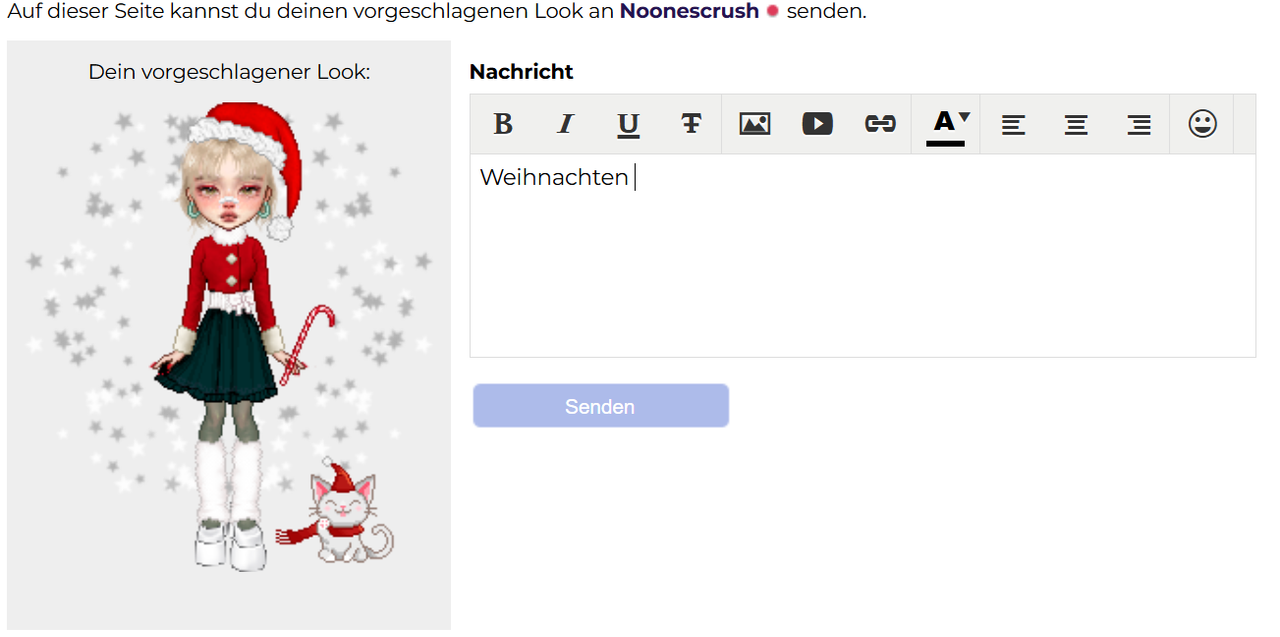Open the emoji smiley picker

coord(1203,124)
